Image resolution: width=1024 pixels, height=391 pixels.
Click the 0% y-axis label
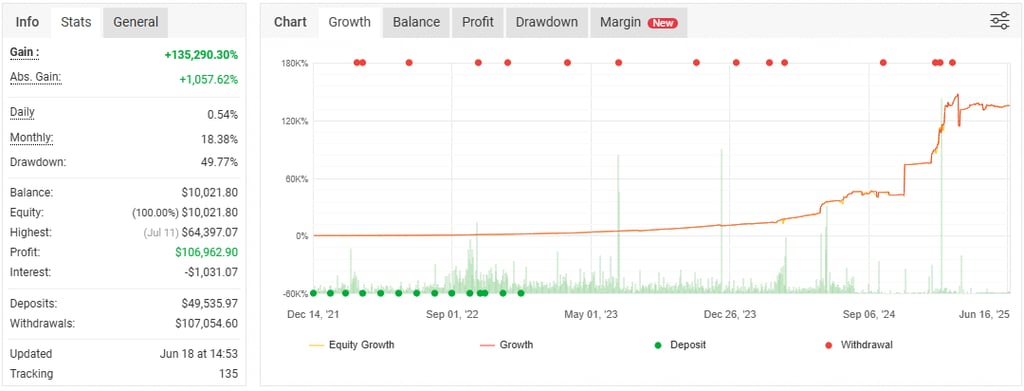[301, 236]
